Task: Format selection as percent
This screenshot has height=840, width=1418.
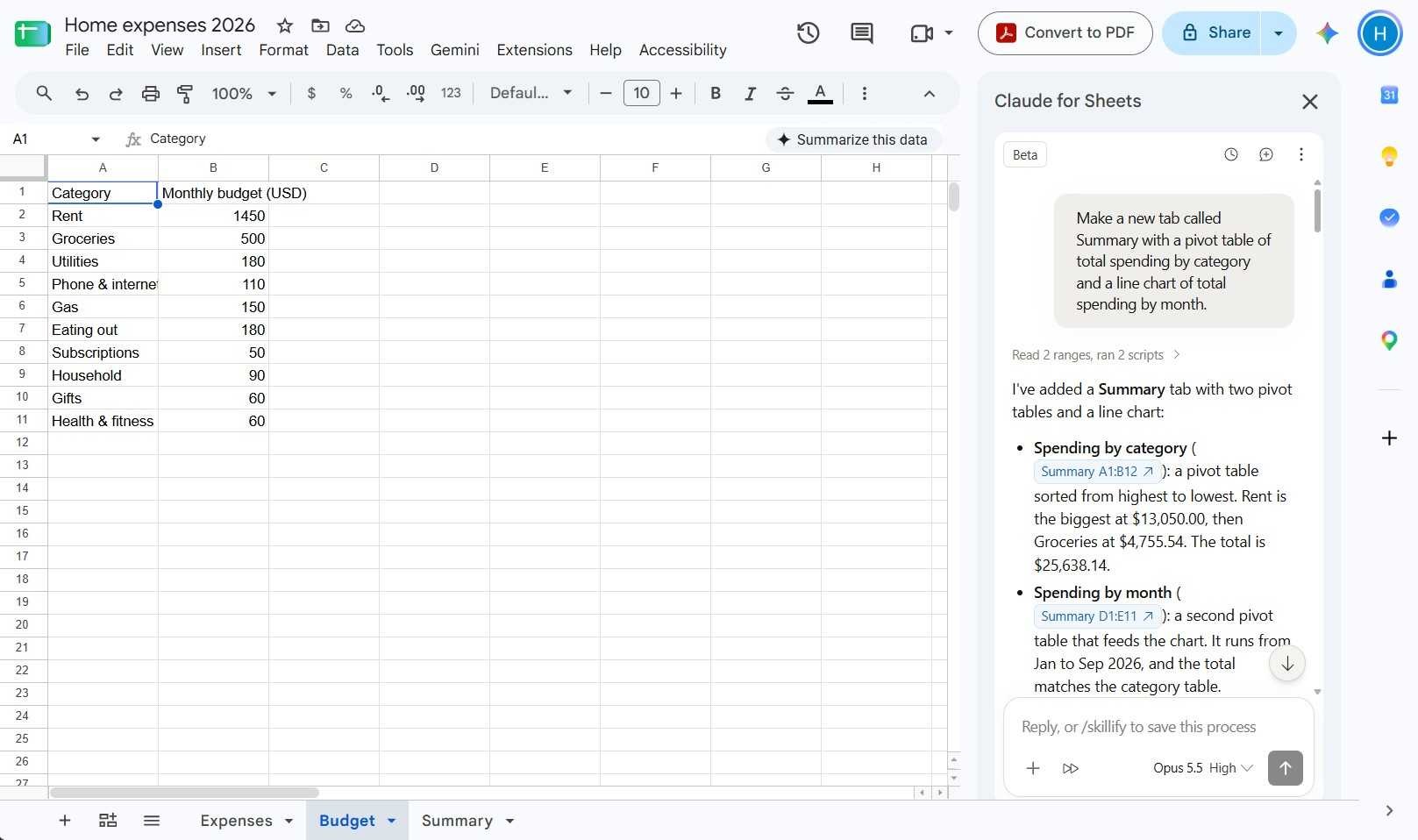Action: point(346,93)
